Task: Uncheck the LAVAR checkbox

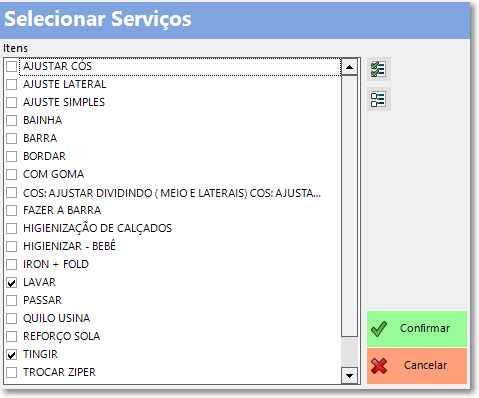Action: (x=12, y=283)
